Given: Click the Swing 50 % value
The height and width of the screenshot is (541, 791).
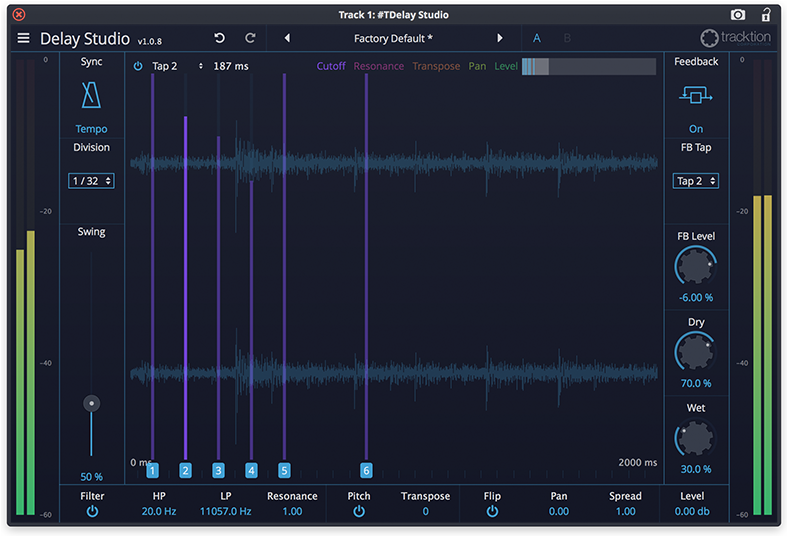Looking at the screenshot, I should tap(91, 477).
